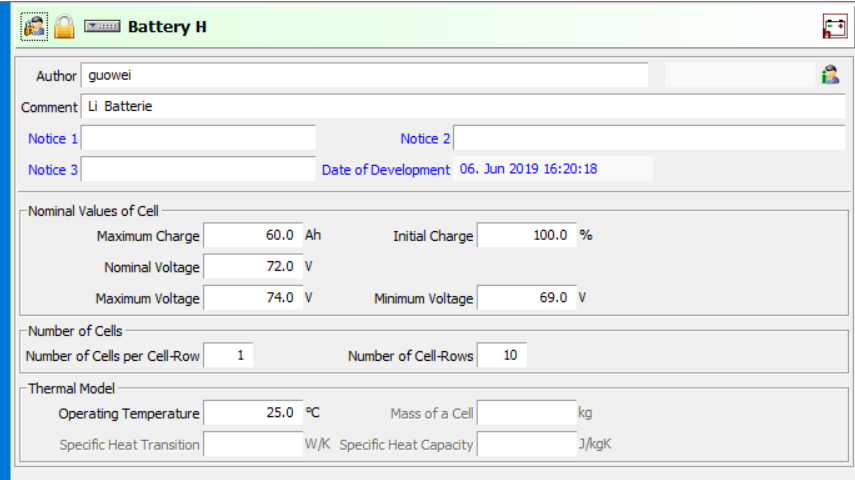Select the Number of Cell-Rows field
The height and width of the screenshot is (480, 855).
(x=502, y=356)
